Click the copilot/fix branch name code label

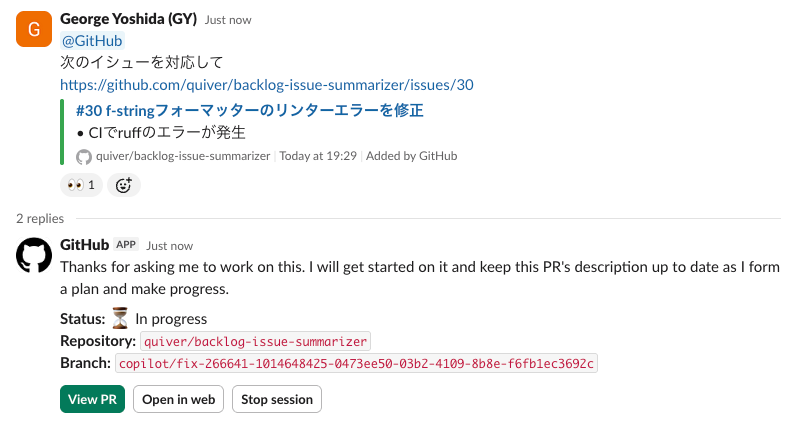click(x=357, y=363)
